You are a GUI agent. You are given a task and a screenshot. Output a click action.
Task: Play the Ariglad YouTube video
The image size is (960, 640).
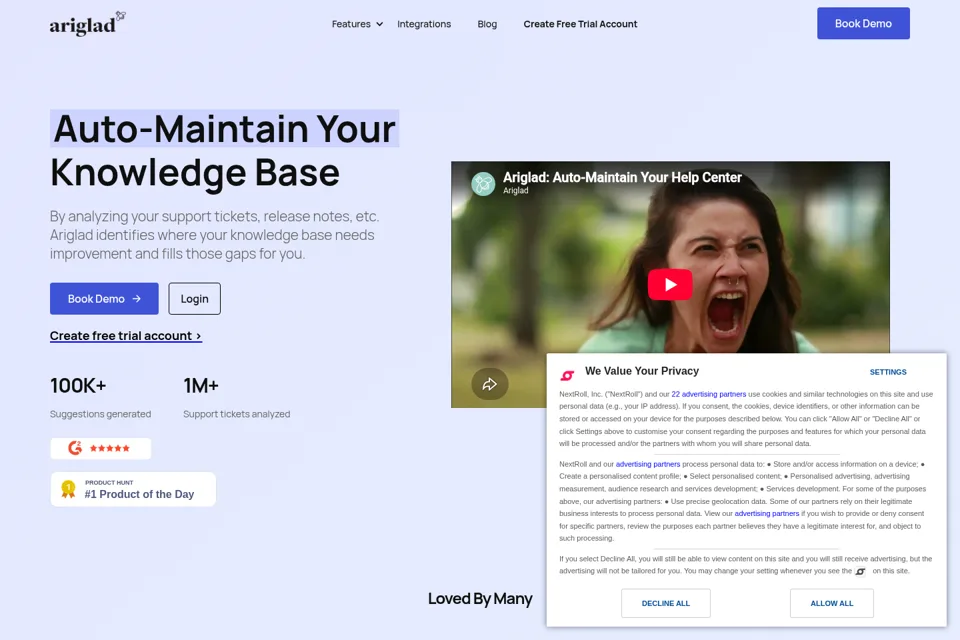pyautogui.click(x=670, y=284)
